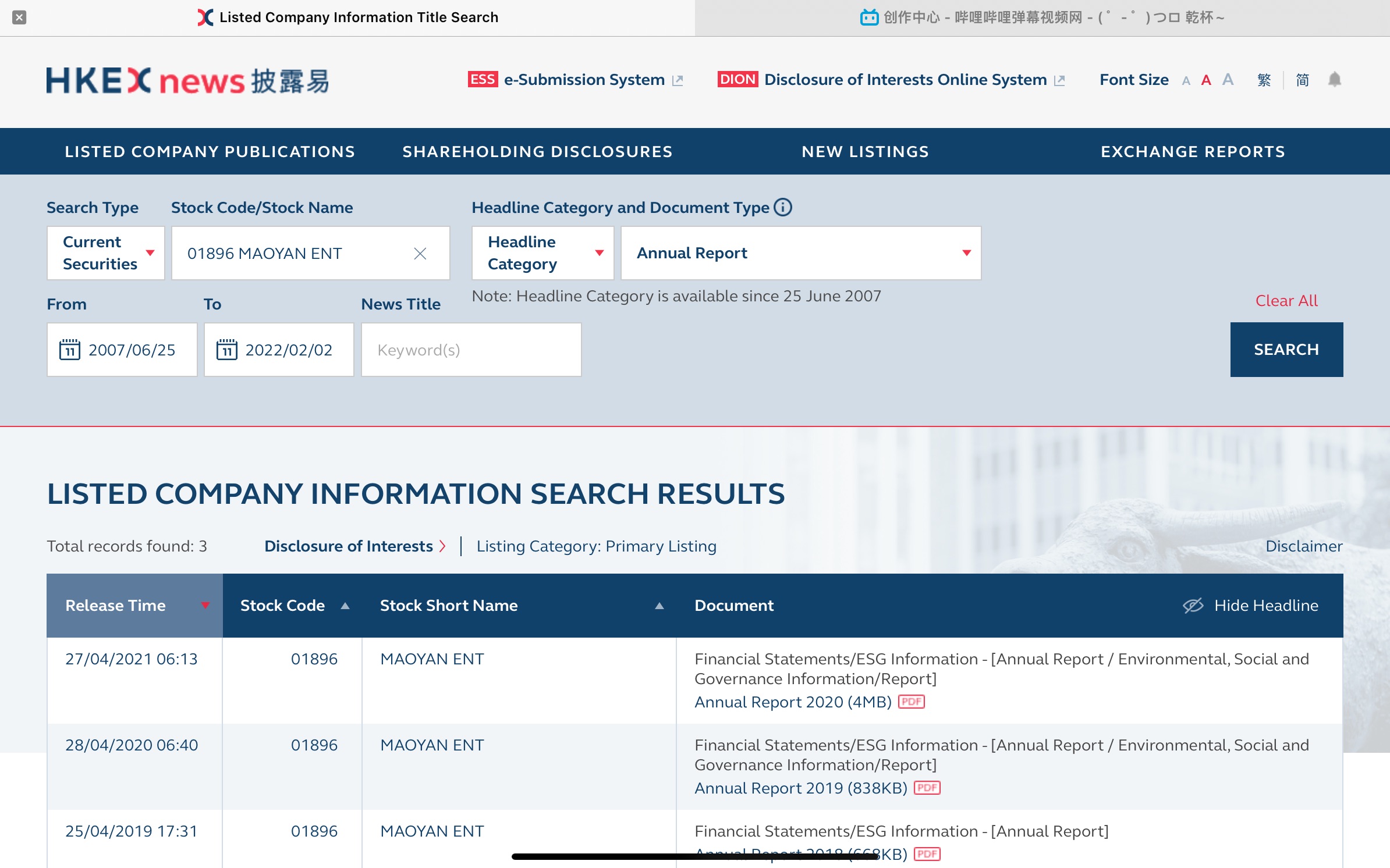Click the To date field 2022/02/02
This screenshot has height=868, width=1390.
[x=279, y=350]
